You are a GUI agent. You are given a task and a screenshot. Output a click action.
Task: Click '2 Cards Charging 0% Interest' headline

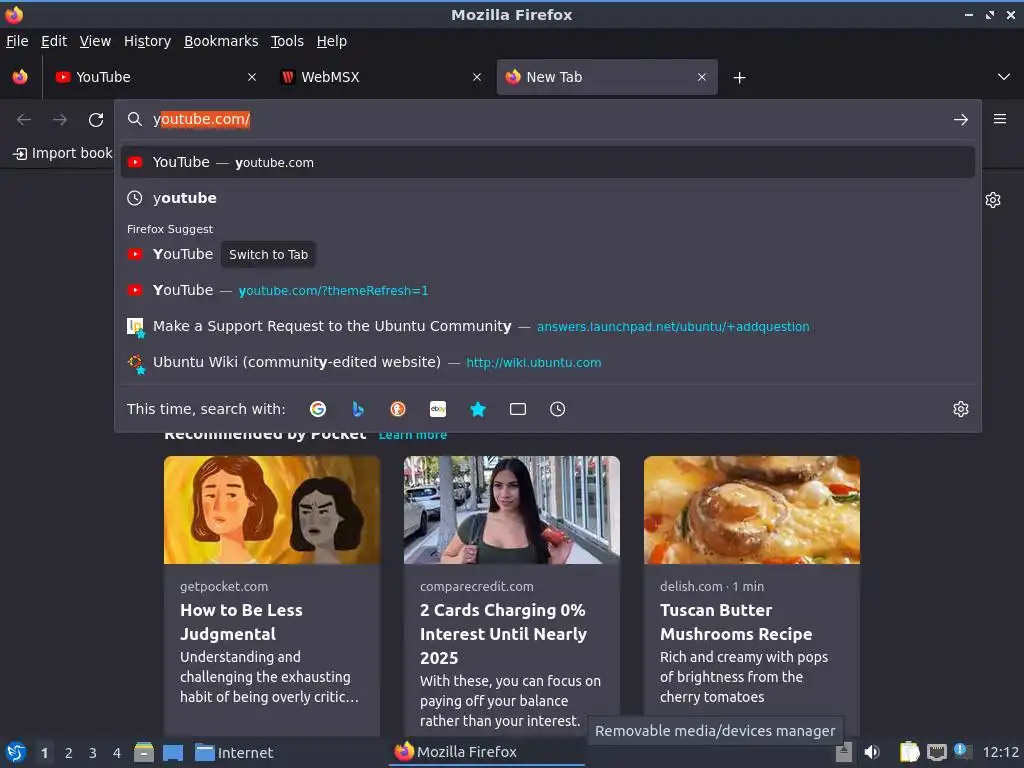click(504, 634)
